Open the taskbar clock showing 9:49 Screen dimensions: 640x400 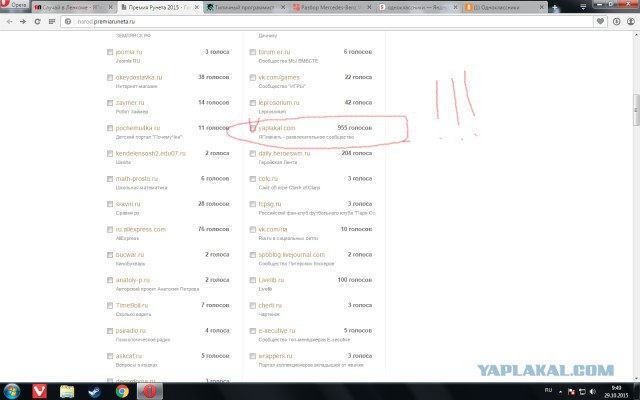(x=616, y=391)
